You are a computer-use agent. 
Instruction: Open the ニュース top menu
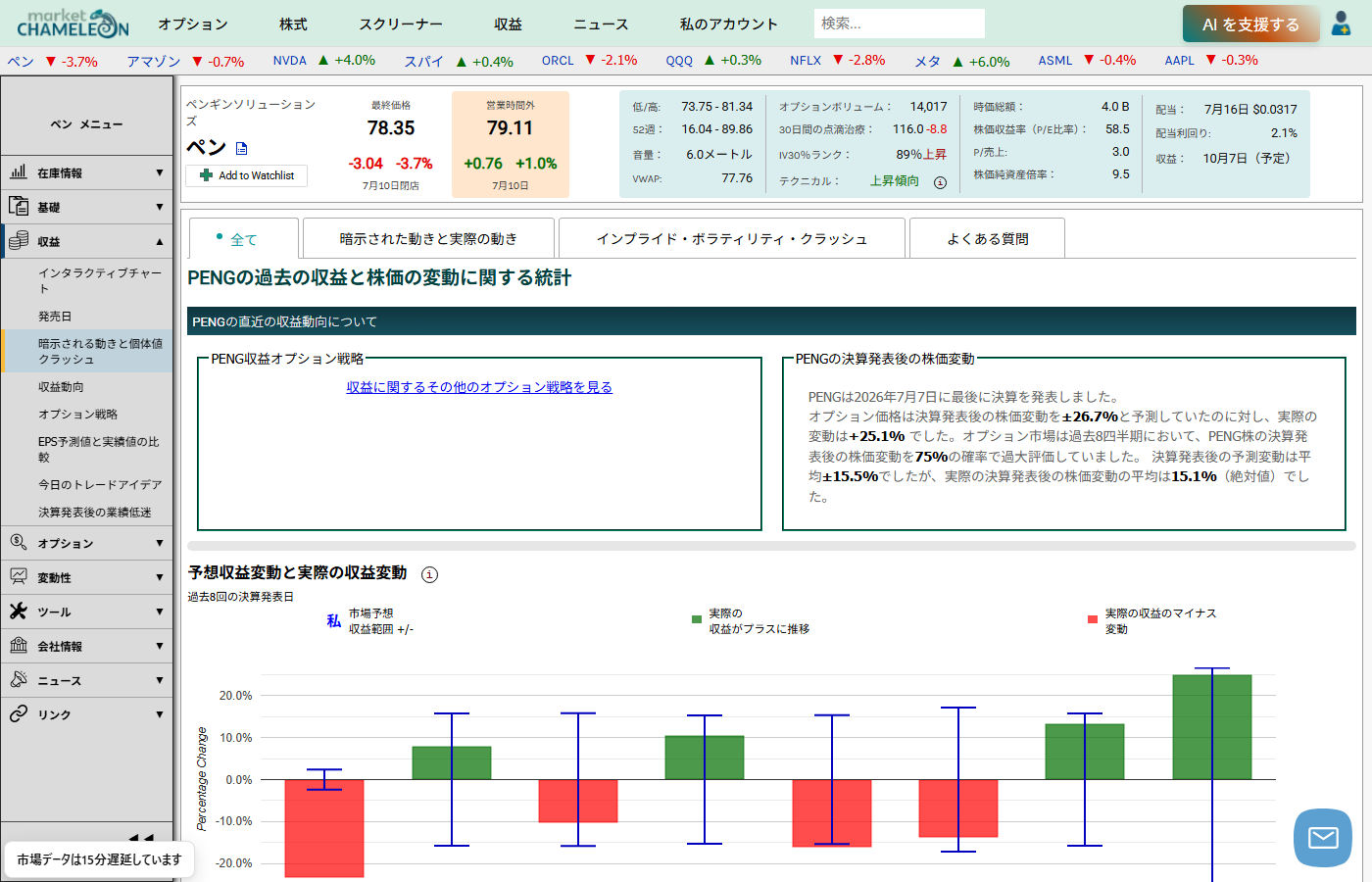click(x=601, y=24)
